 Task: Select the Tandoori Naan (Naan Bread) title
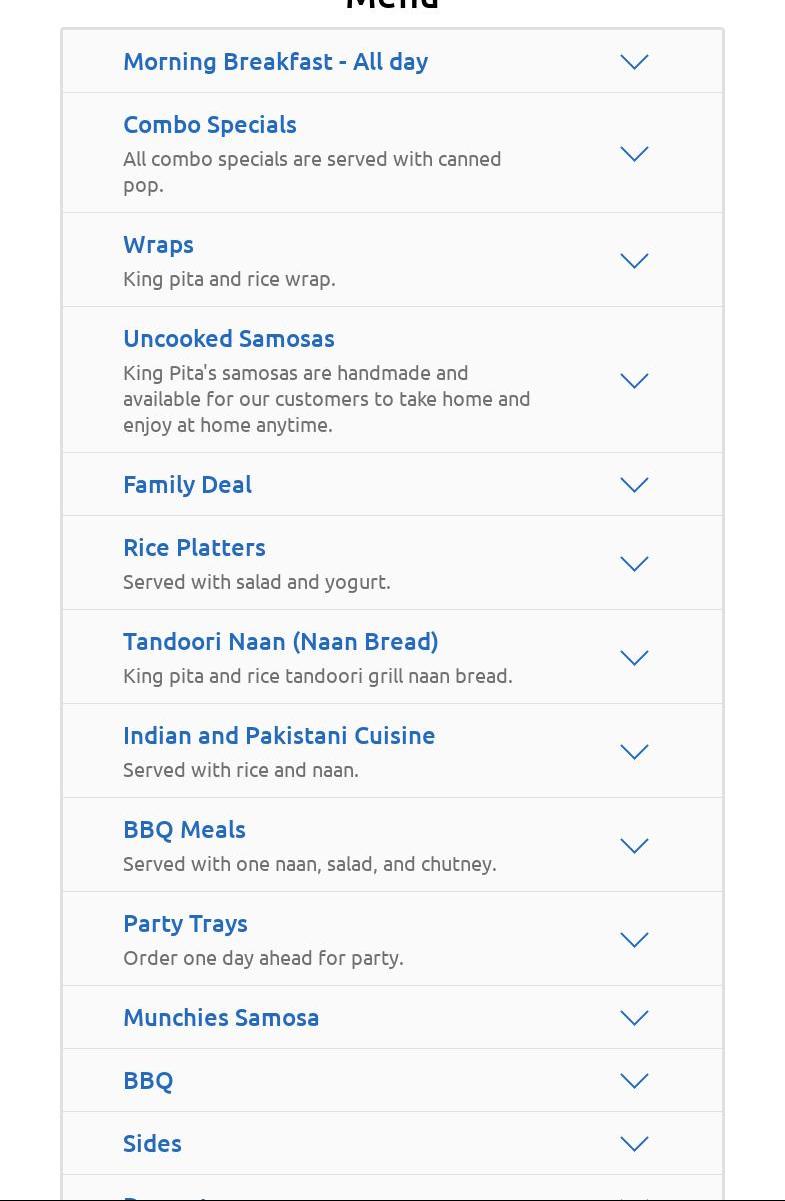(280, 642)
